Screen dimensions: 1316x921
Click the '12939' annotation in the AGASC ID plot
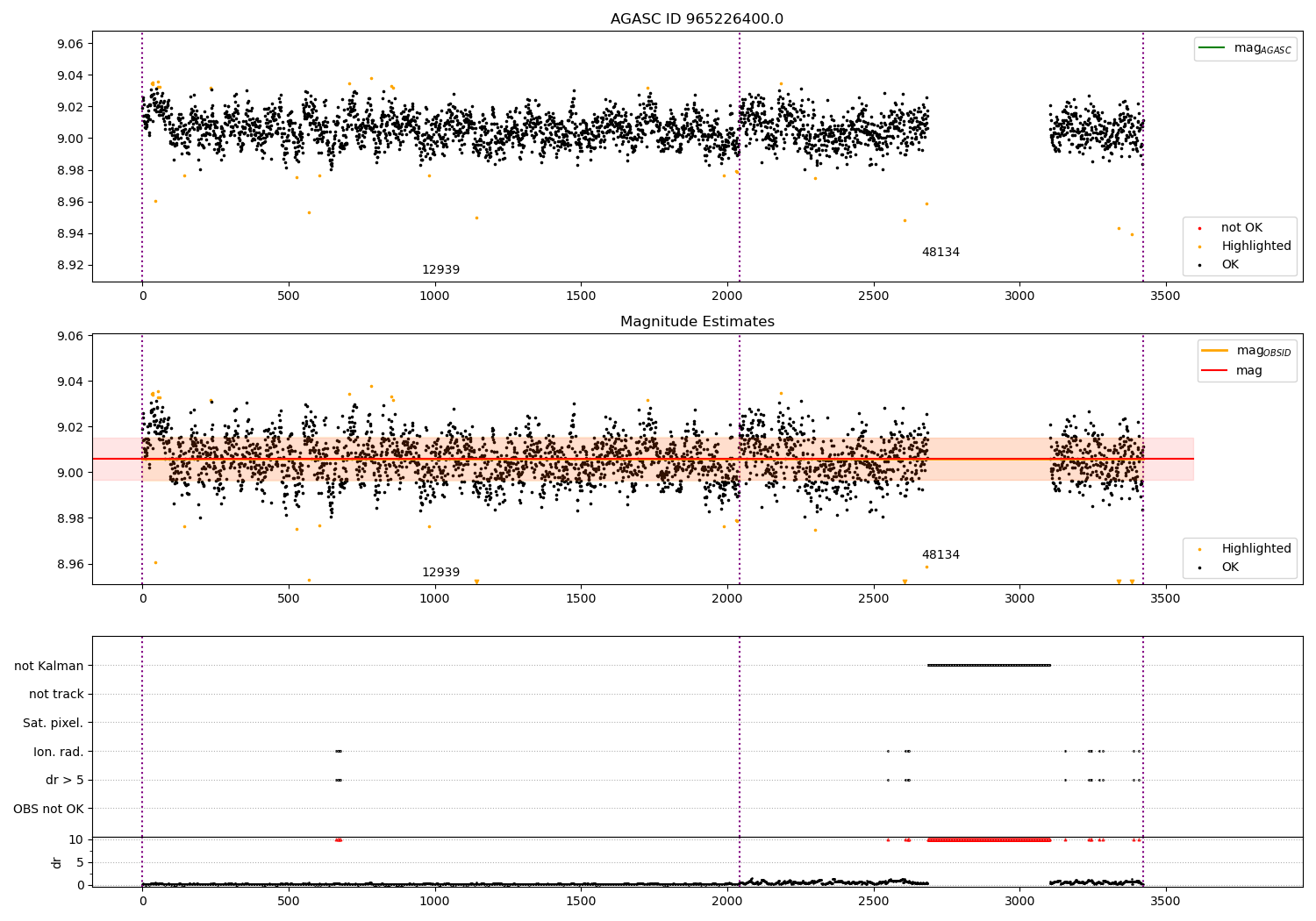(x=440, y=270)
